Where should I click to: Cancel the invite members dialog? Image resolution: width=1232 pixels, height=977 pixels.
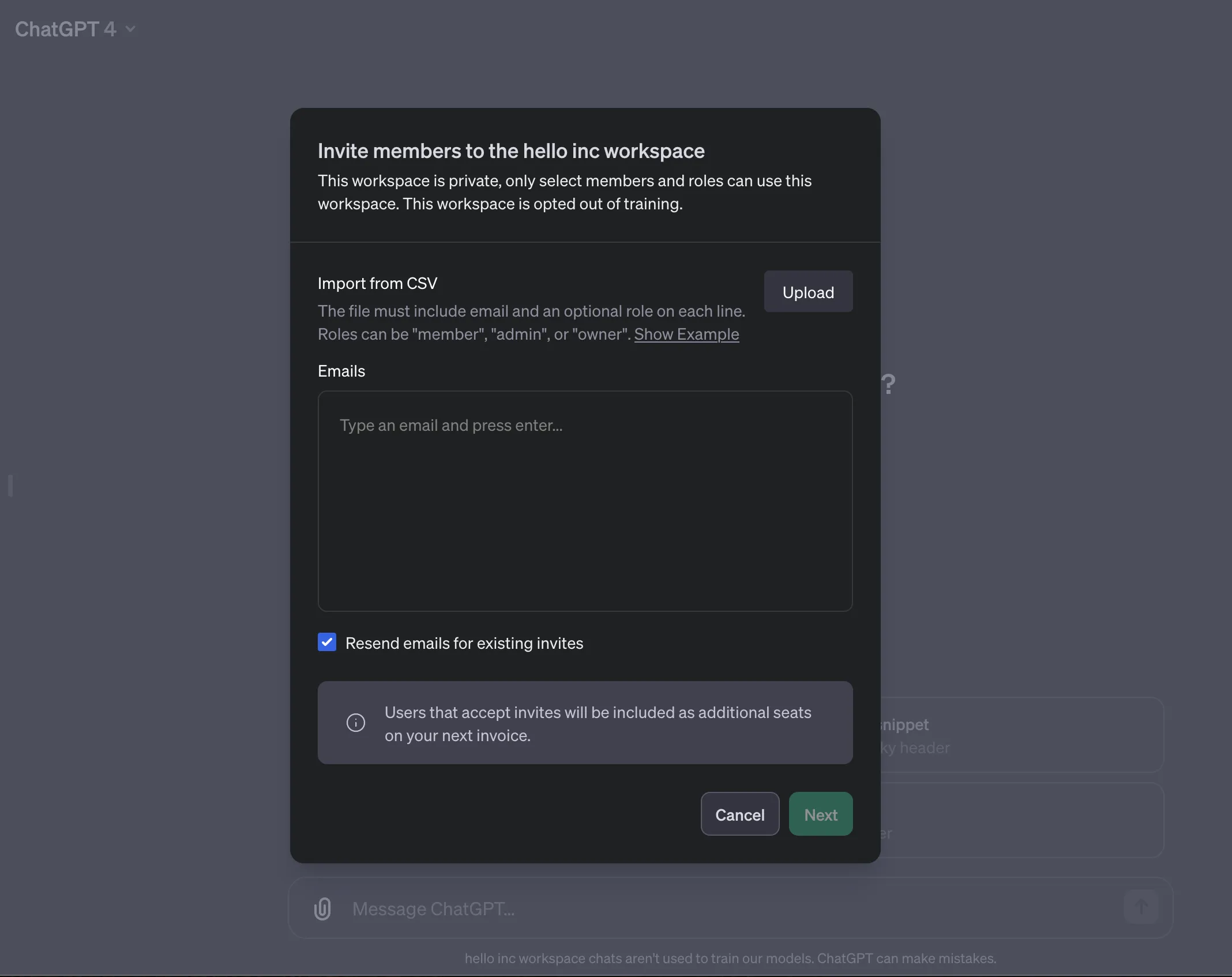(739, 814)
